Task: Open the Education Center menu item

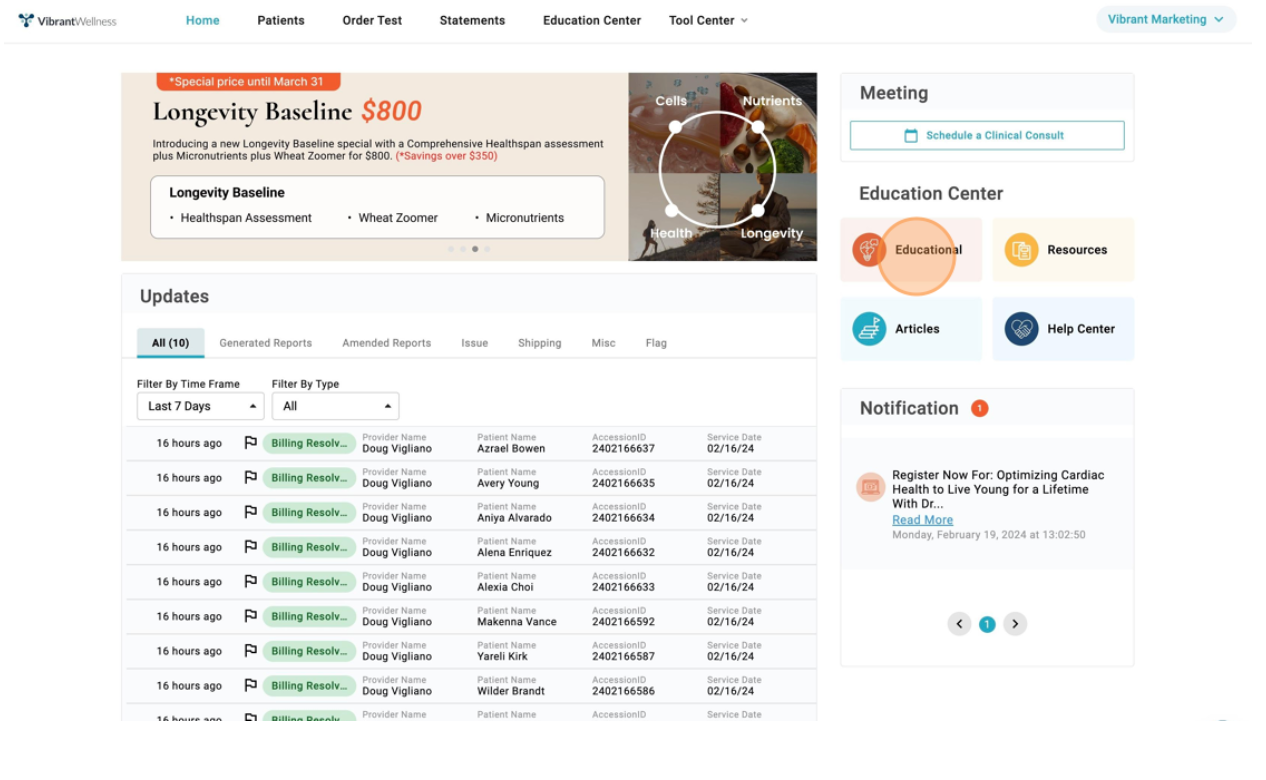Action: pos(592,20)
